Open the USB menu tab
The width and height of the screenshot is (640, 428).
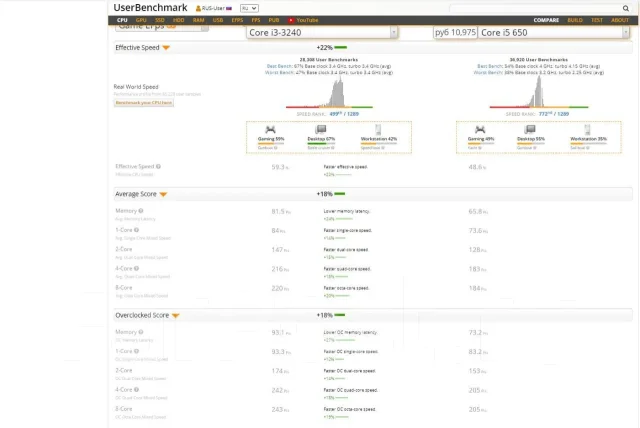click(218, 20)
